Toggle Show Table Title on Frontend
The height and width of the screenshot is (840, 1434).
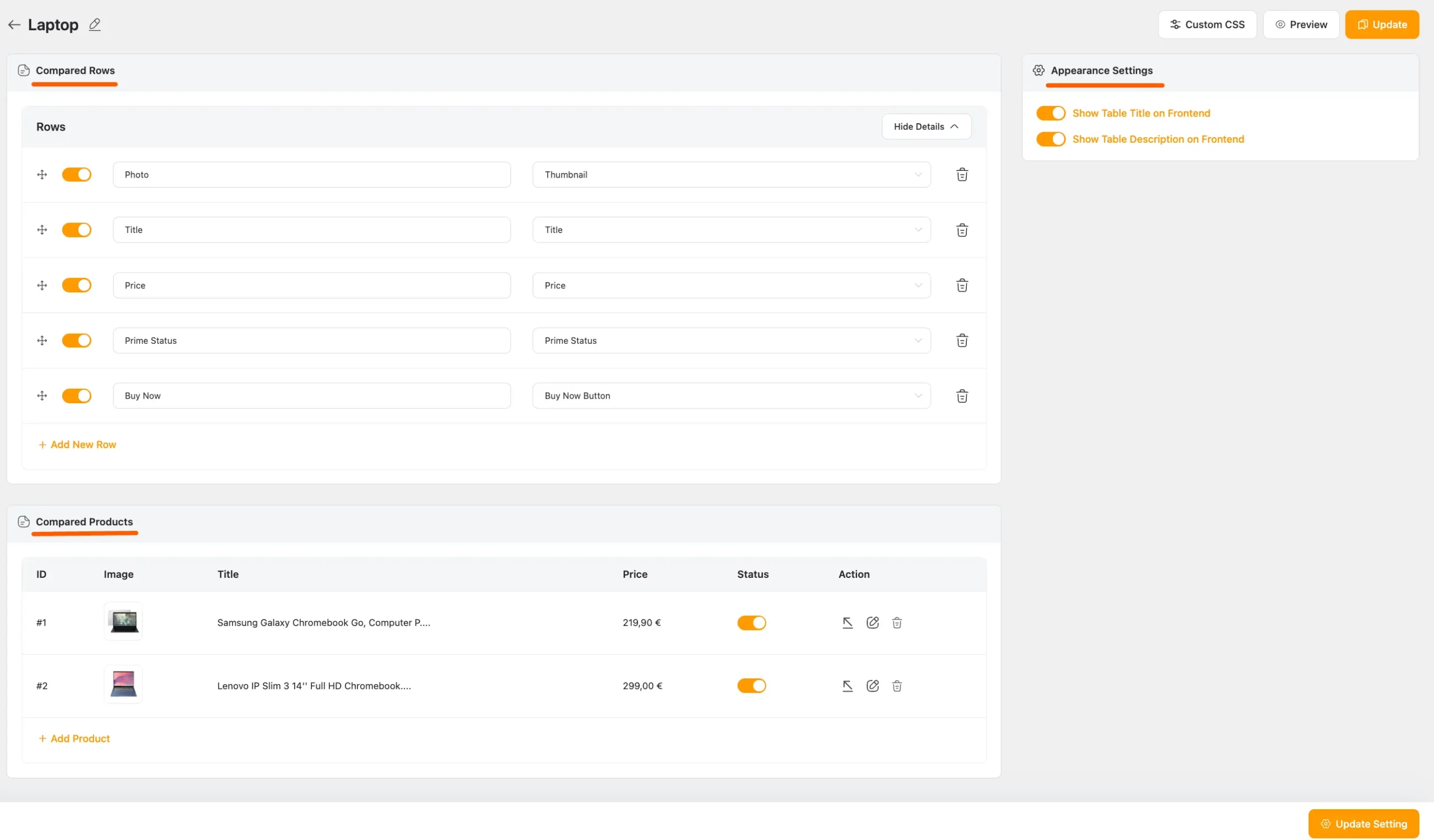point(1050,113)
